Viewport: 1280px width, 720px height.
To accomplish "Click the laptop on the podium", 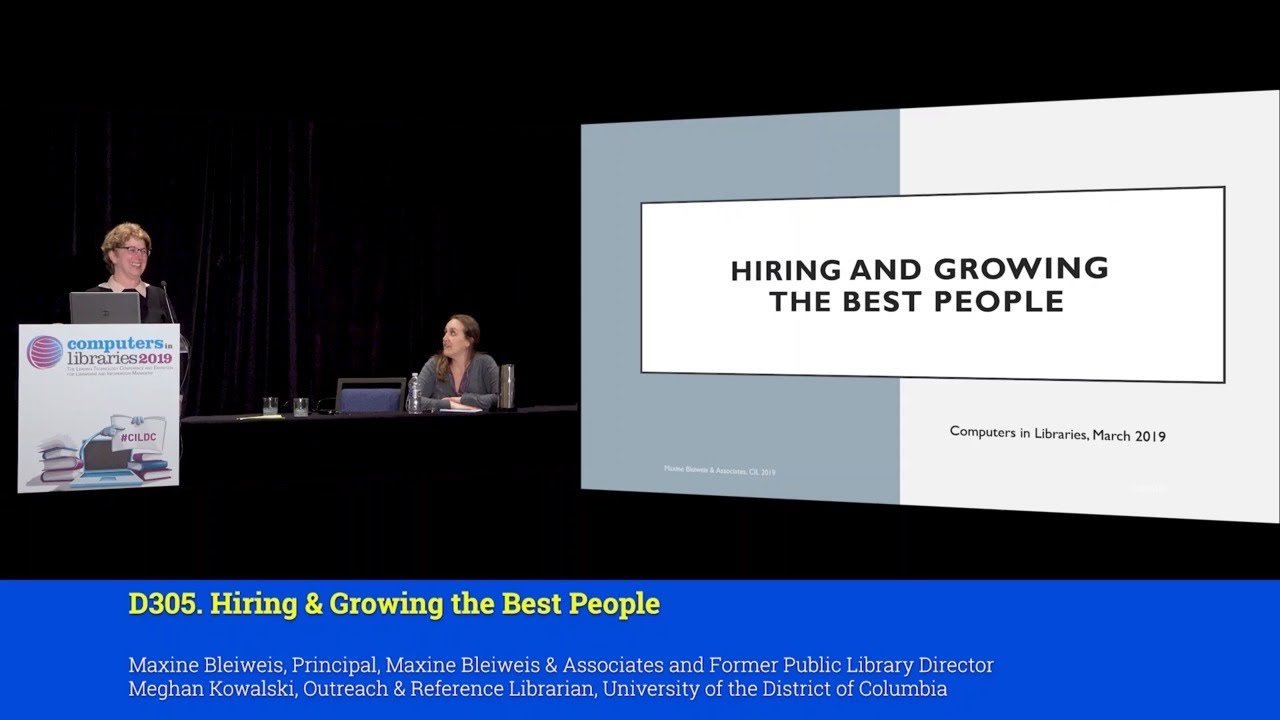I will click(105, 307).
